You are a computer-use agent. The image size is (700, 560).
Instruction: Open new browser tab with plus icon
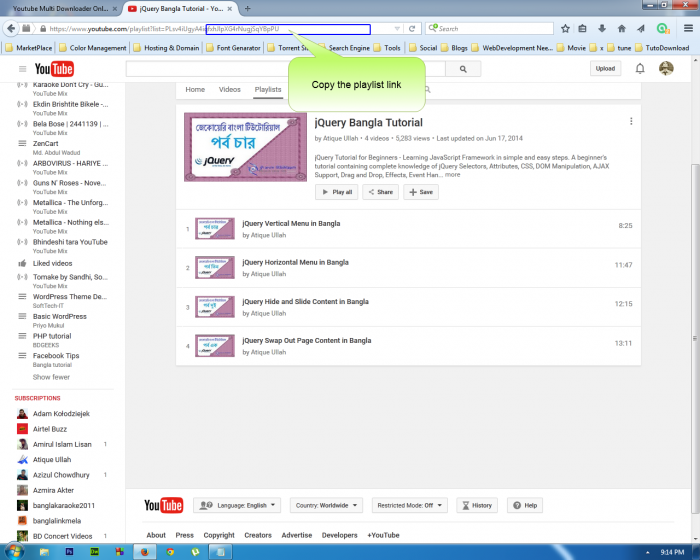(x=247, y=8)
